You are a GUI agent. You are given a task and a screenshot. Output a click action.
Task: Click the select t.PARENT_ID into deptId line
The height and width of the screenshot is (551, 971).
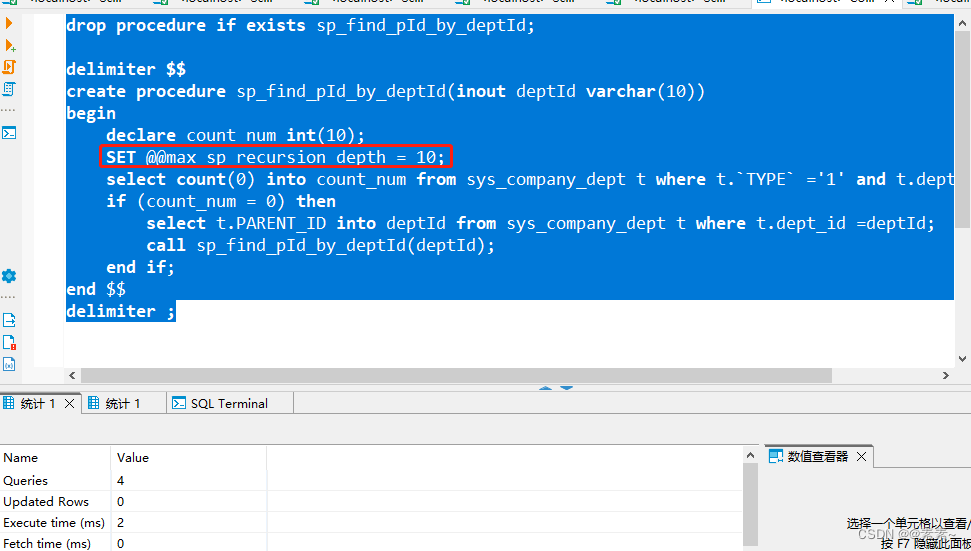(541, 223)
